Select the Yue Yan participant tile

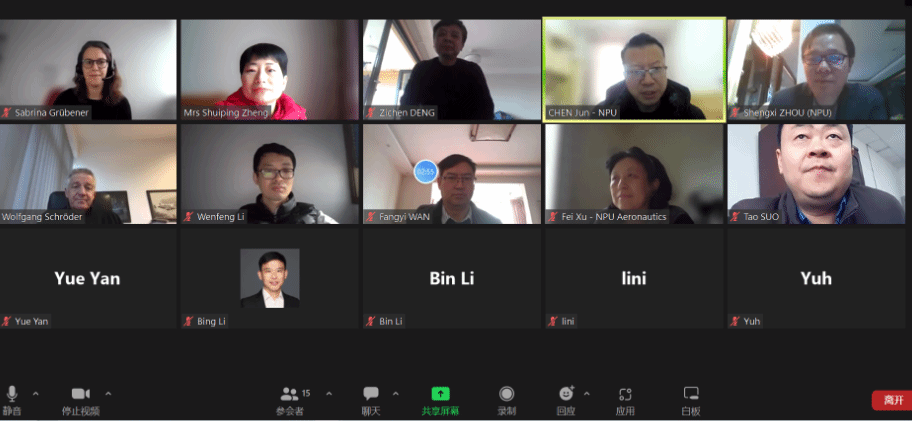pos(88,278)
